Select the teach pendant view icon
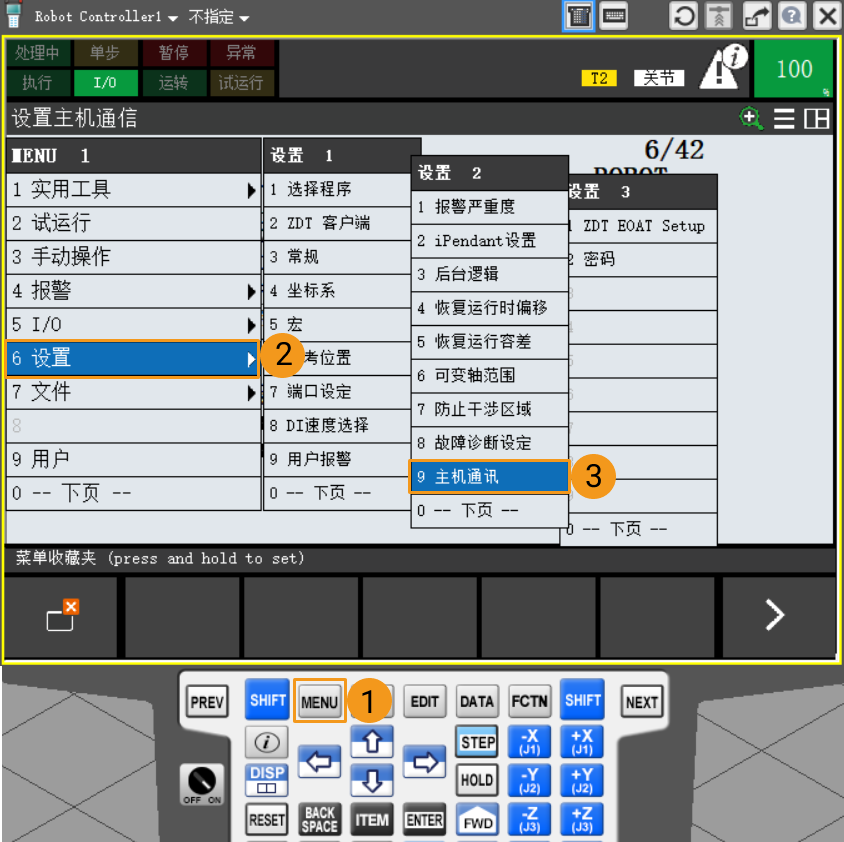The width and height of the screenshot is (844, 842). coord(578,16)
